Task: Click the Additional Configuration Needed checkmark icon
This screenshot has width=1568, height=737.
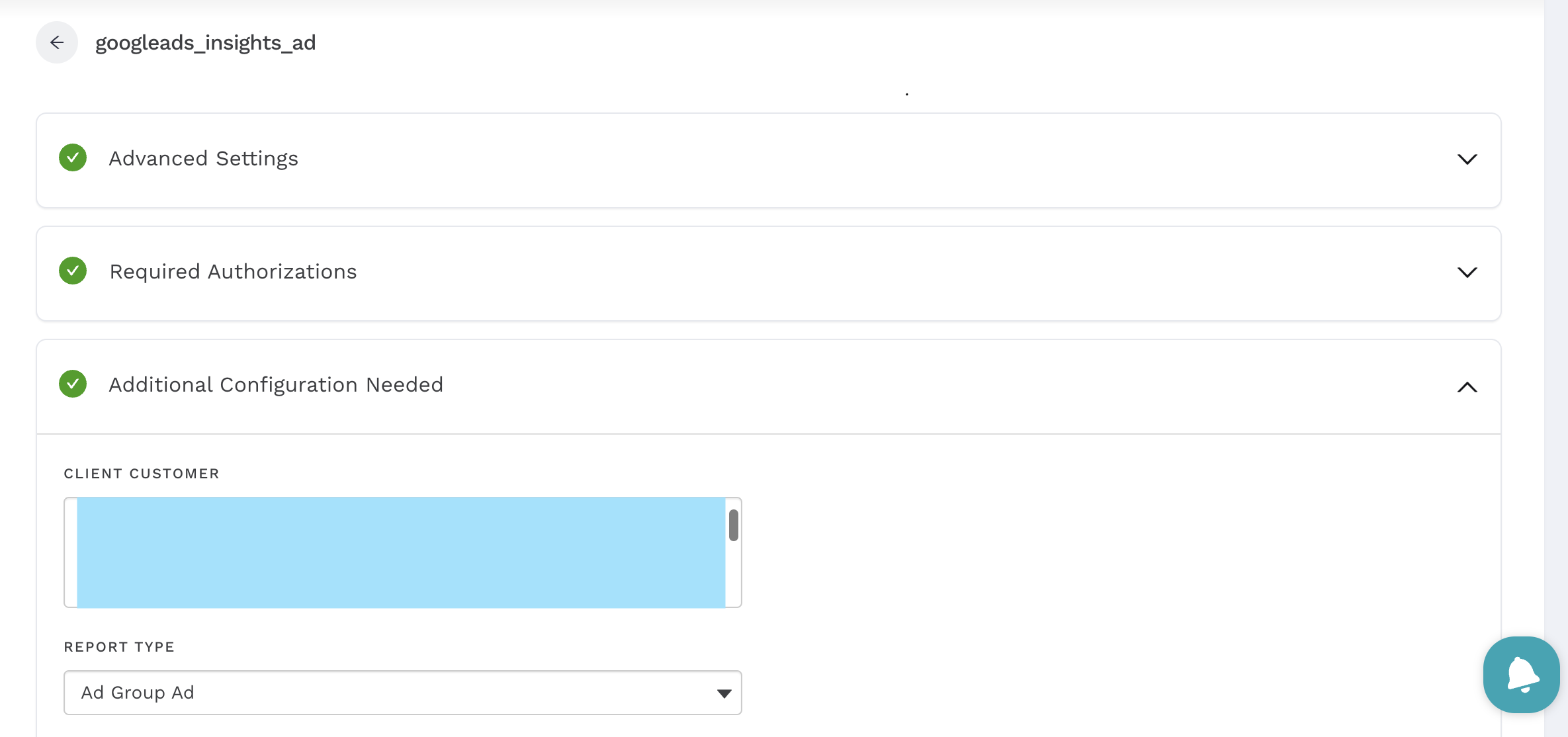Action: pyautogui.click(x=73, y=384)
